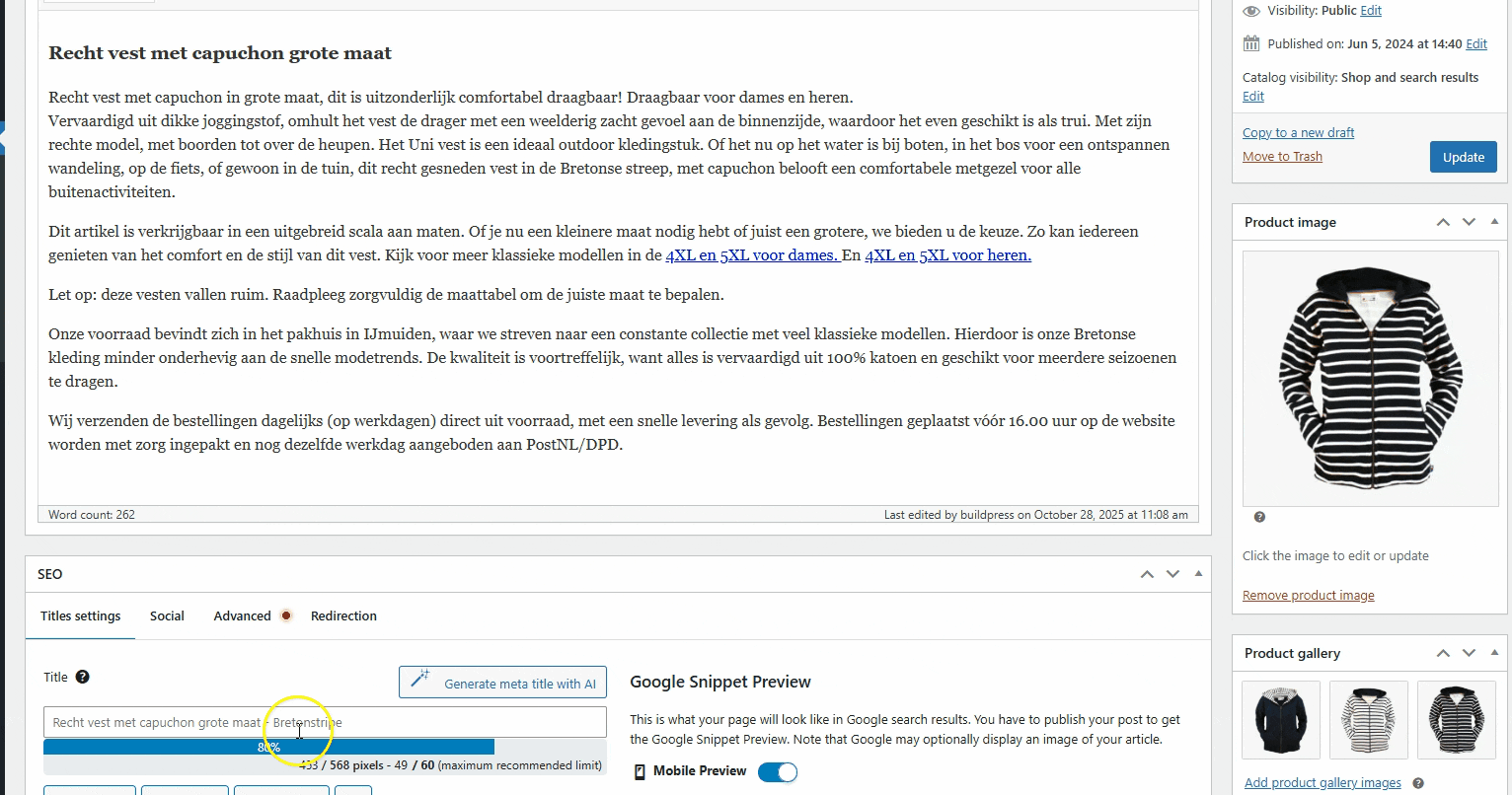Collapse the Product image panel
The height and width of the screenshot is (795, 1512).
pyautogui.click(x=1494, y=222)
